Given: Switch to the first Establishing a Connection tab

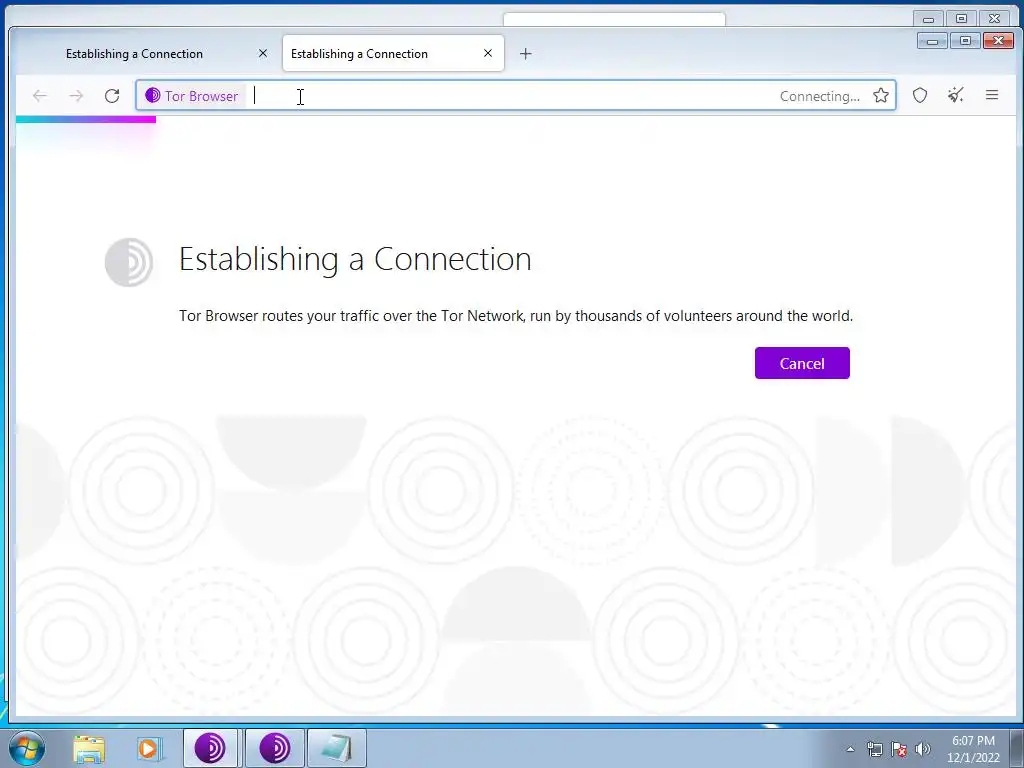Looking at the screenshot, I should coord(135,54).
